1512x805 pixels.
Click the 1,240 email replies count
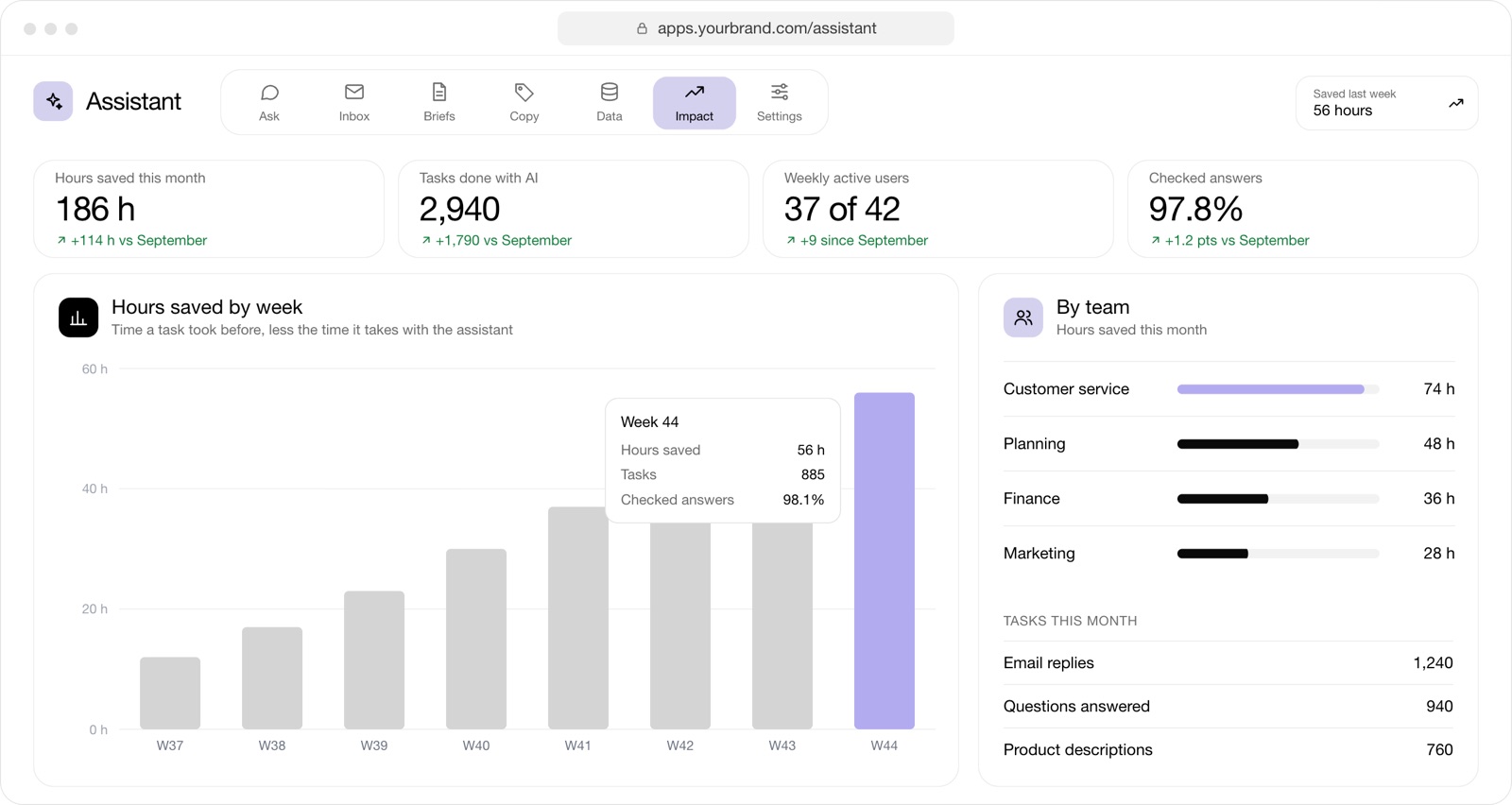pyautogui.click(x=1433, y=663)
